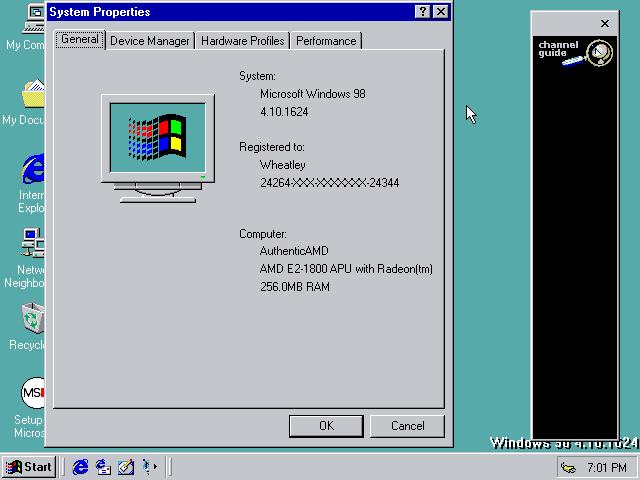Click the 'Registered to:' label
The width and height of the screenshot is (640, 480).
pos(272,147)
